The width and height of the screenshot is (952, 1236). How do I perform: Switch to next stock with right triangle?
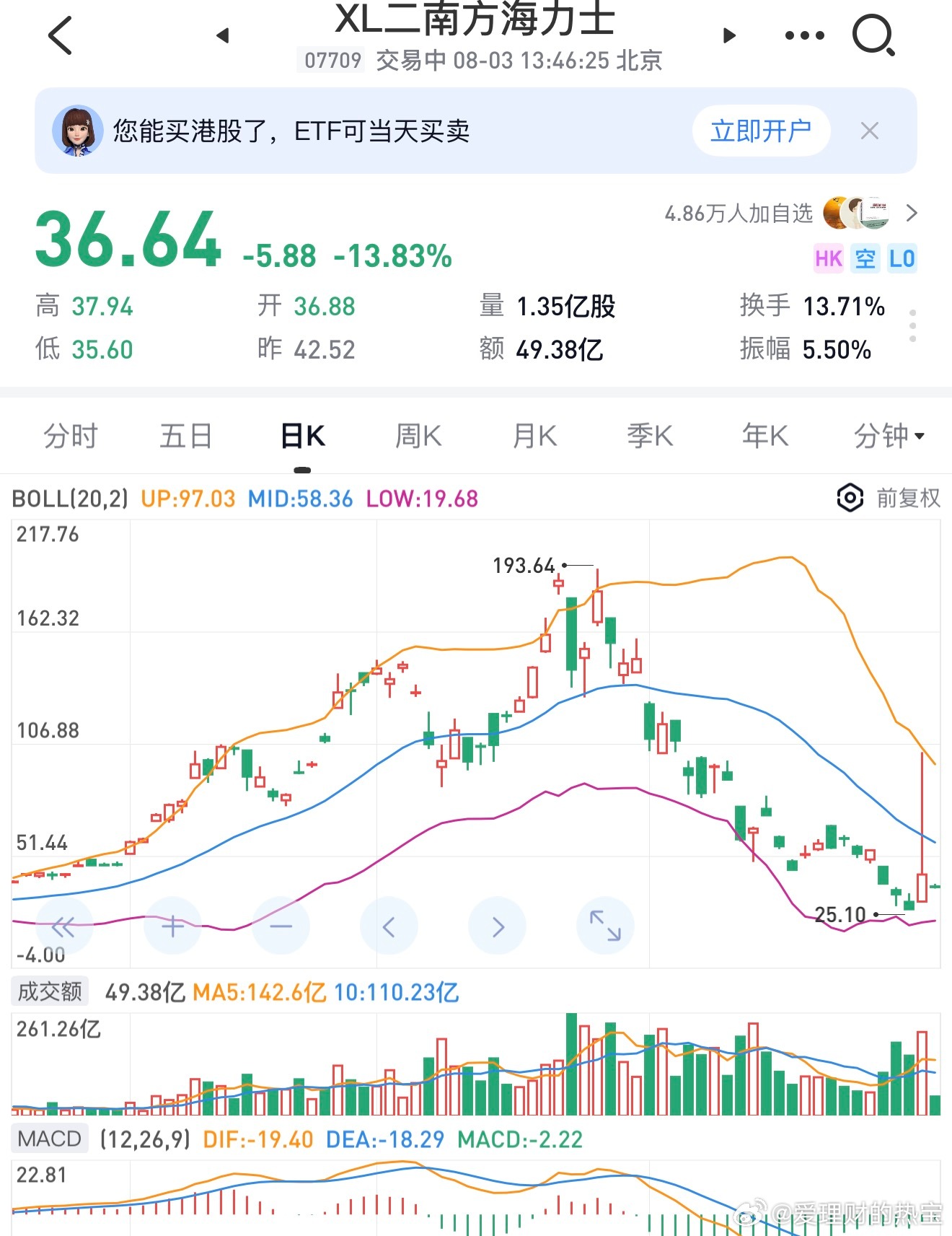pos(729,35)
